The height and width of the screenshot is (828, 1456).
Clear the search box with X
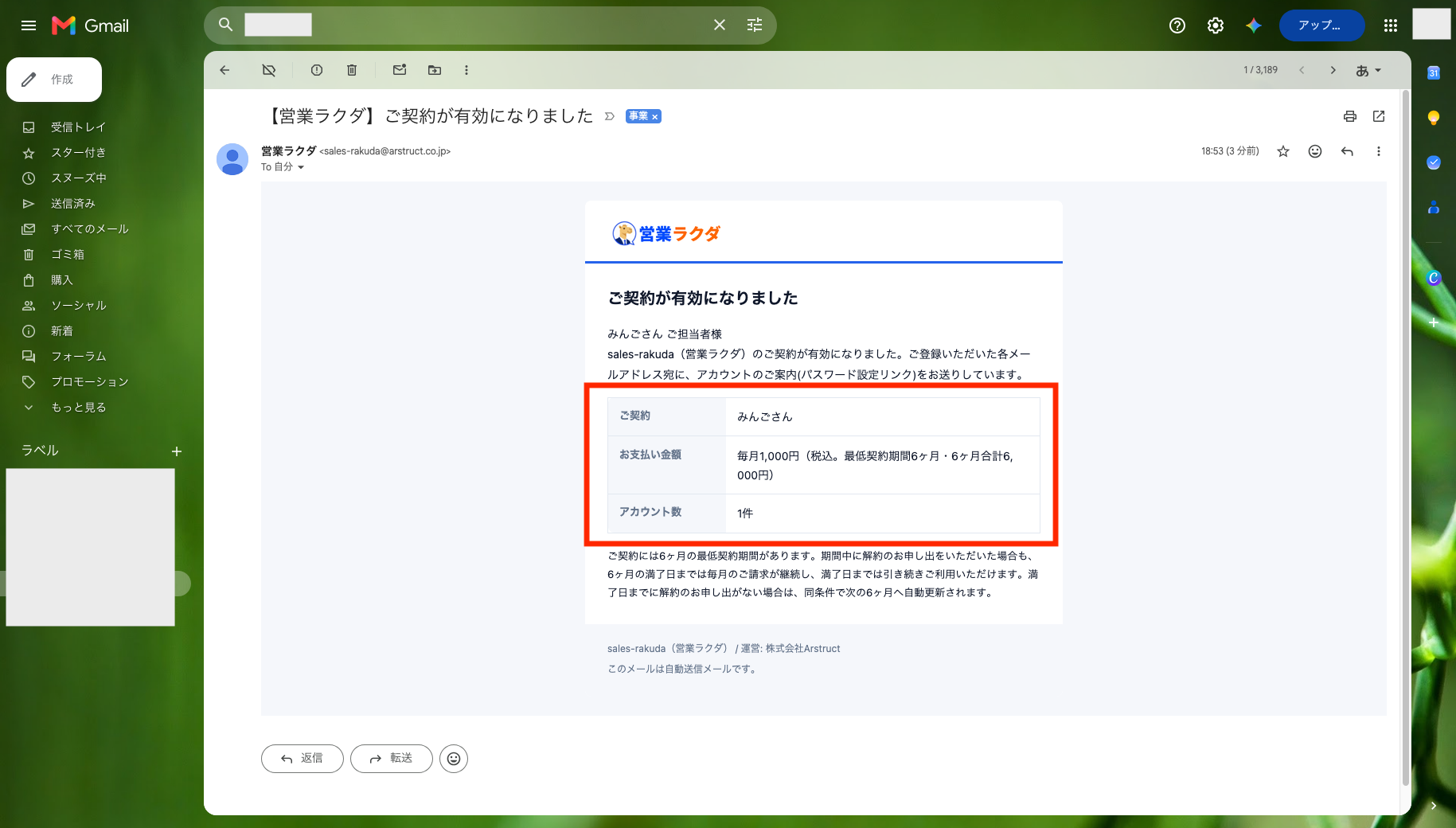[720, 25]
